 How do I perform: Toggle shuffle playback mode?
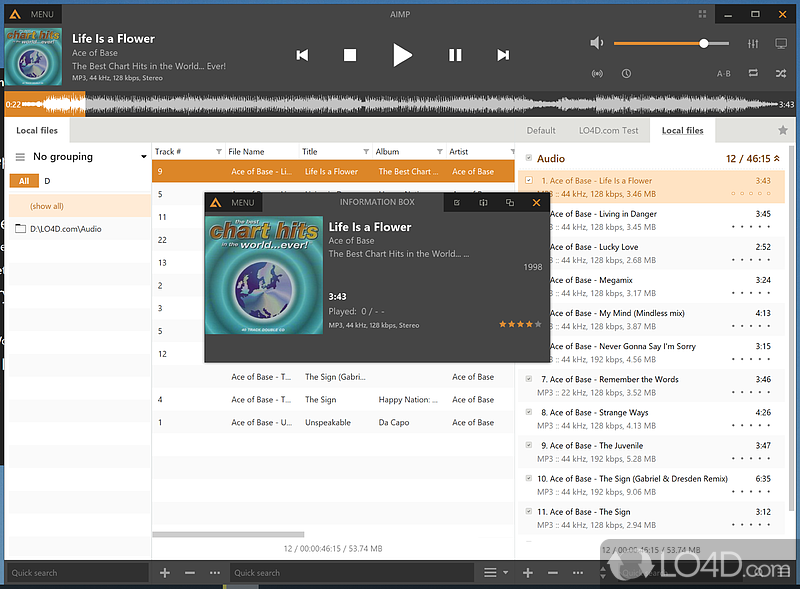781,73
